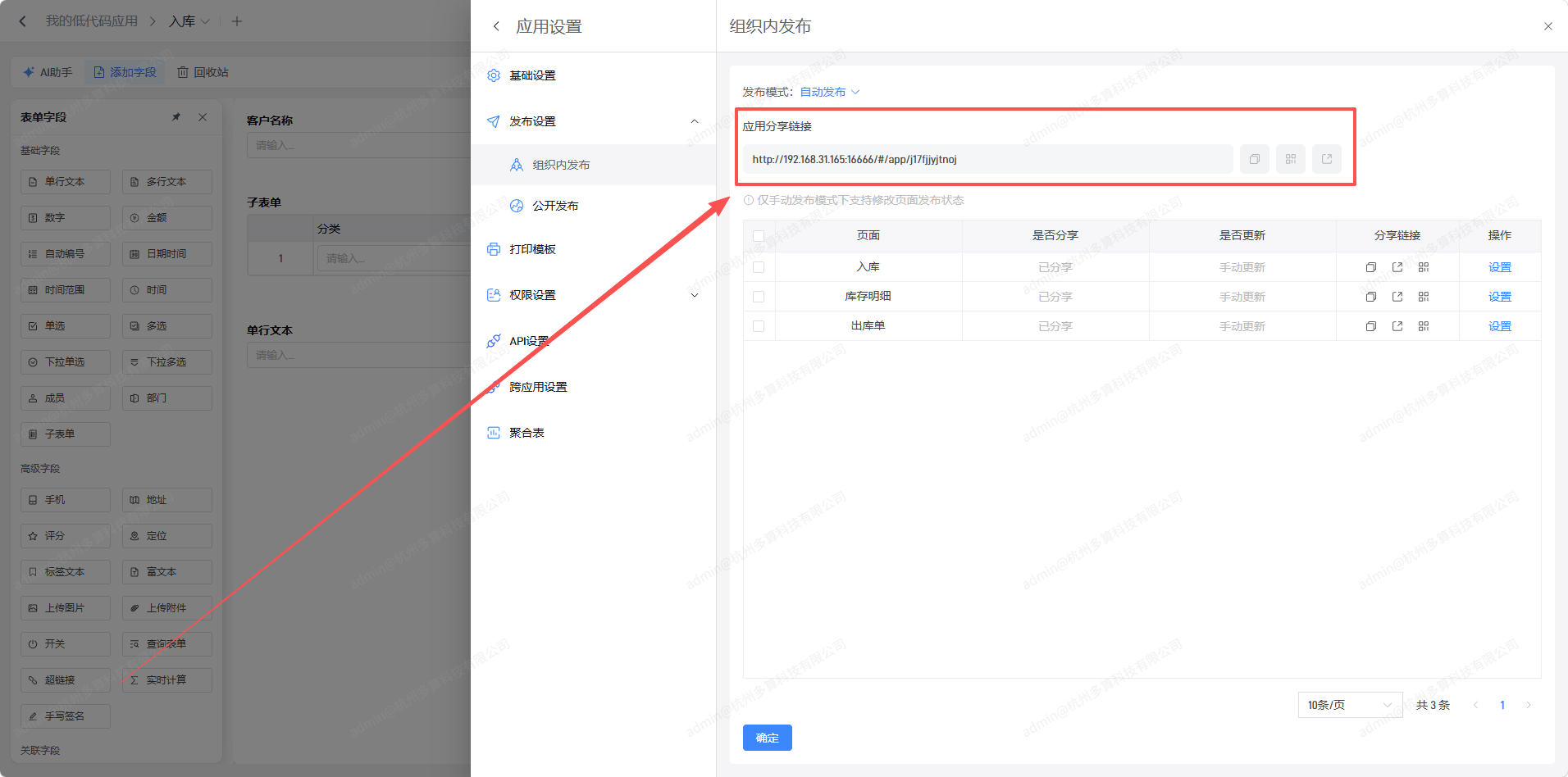Open 库存明细 share link externally
The height and width of the screenshot is (777, 1568).
[1397, 297]
